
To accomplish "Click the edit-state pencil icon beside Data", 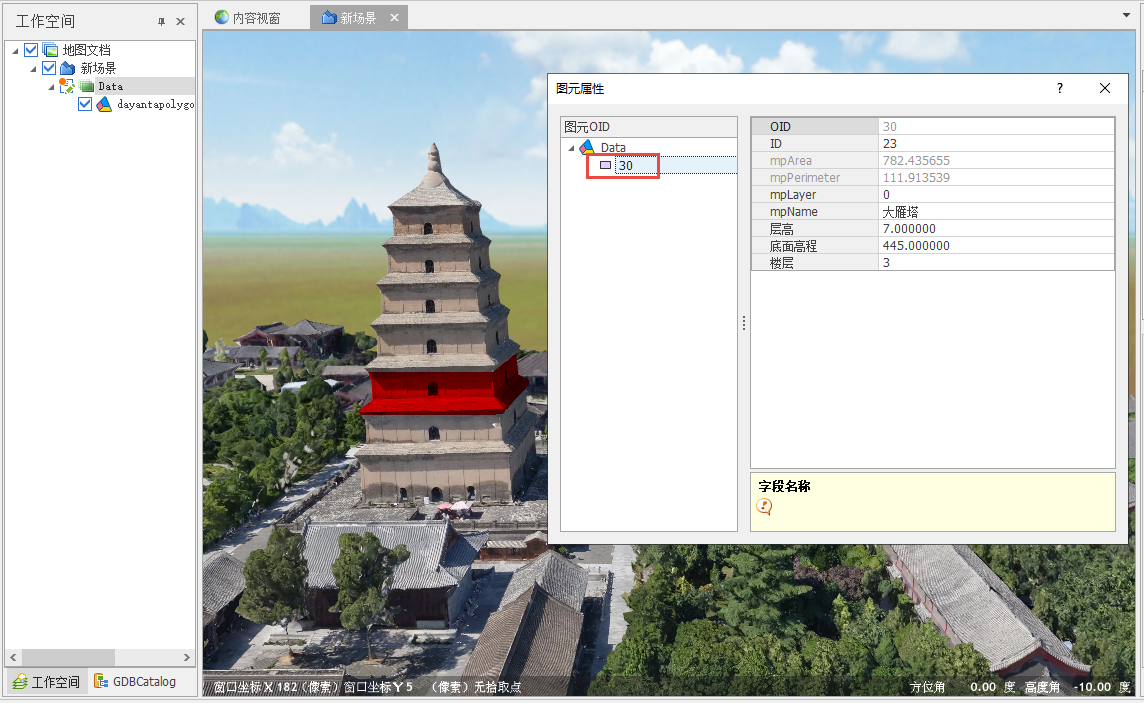I will point(67,87).
